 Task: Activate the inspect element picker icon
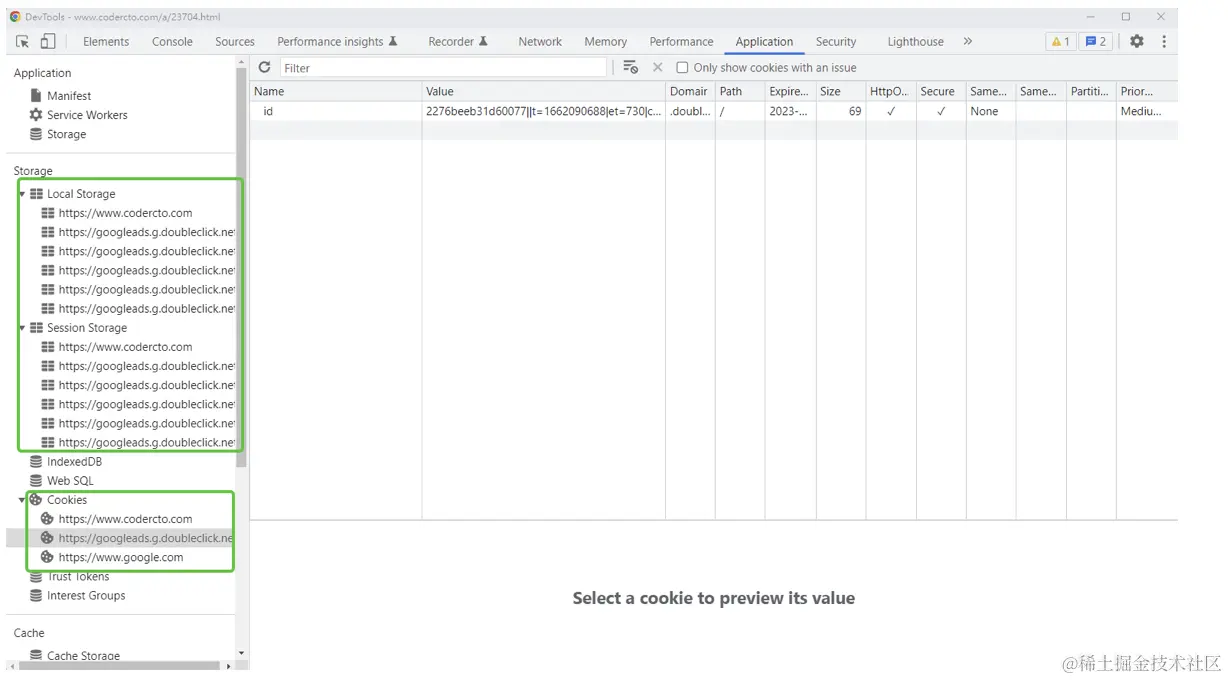(23, 41)
